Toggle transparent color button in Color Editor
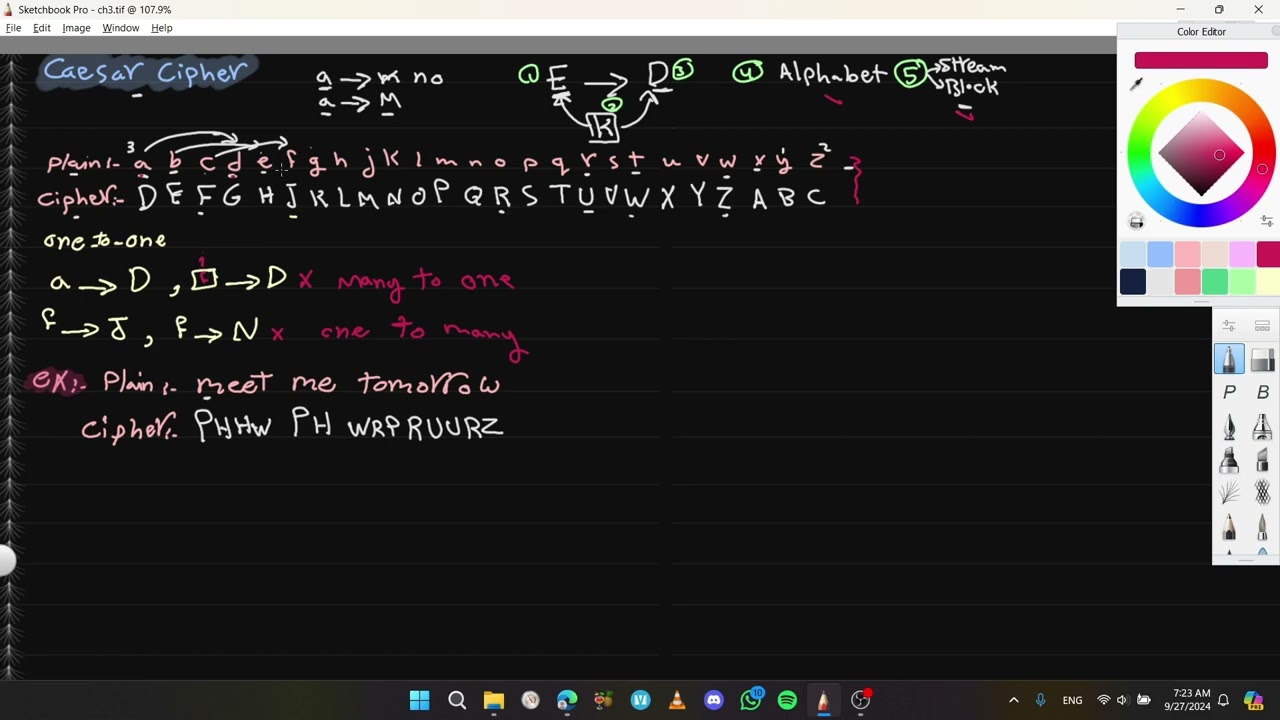This screenshot has width=1280, height=720. tap(1136, 222)
